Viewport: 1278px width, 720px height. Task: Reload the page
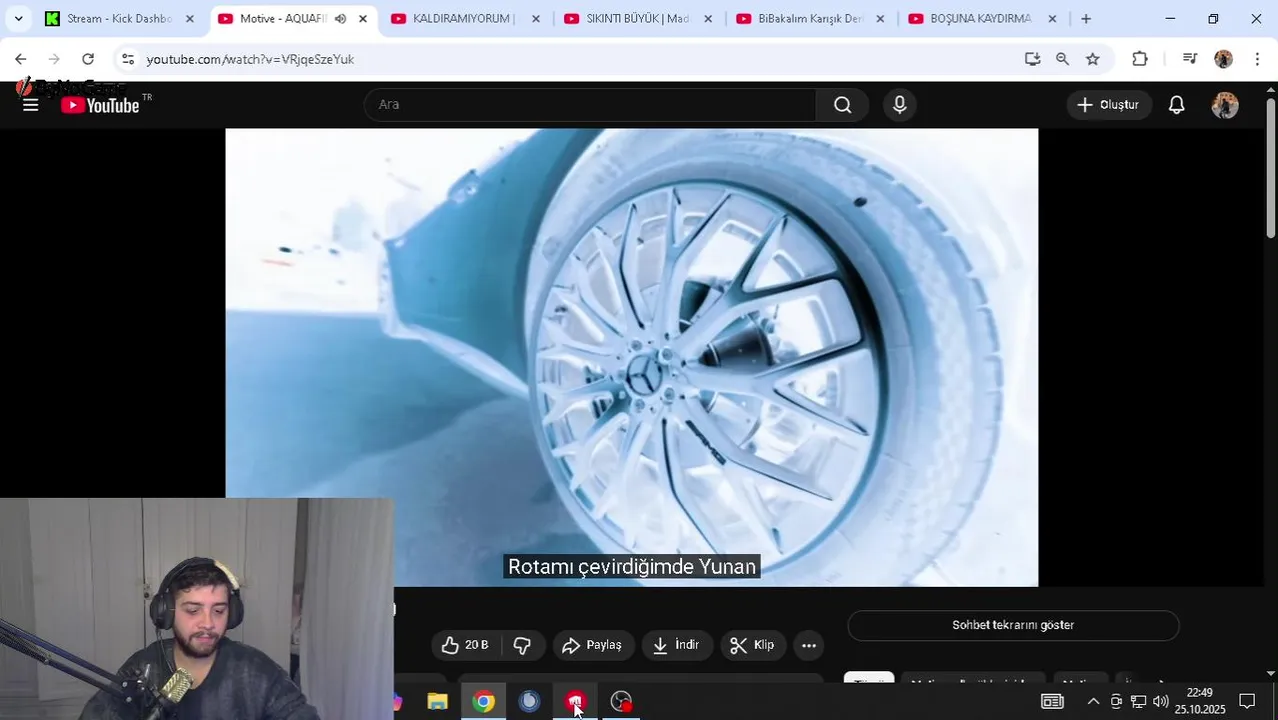[88, 59]
